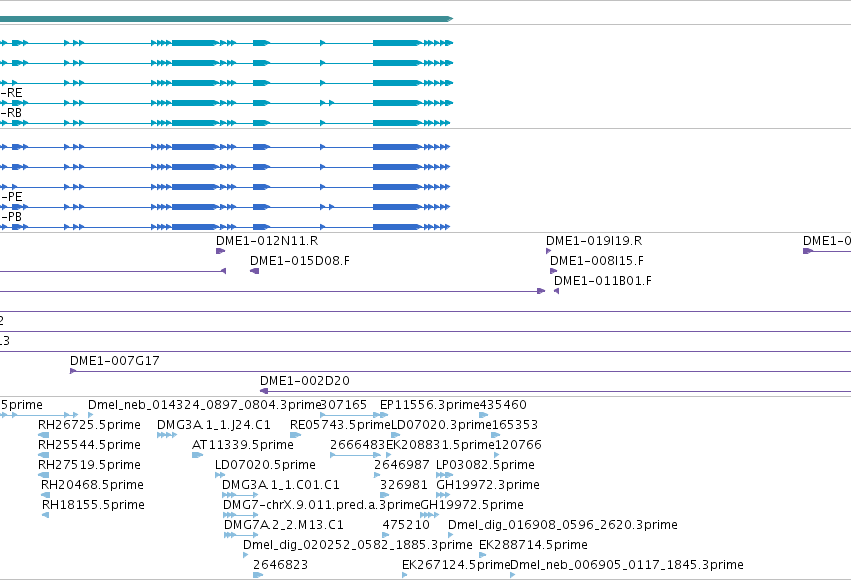
Task: Select the teal gene span bar at top
Action: 226,19
